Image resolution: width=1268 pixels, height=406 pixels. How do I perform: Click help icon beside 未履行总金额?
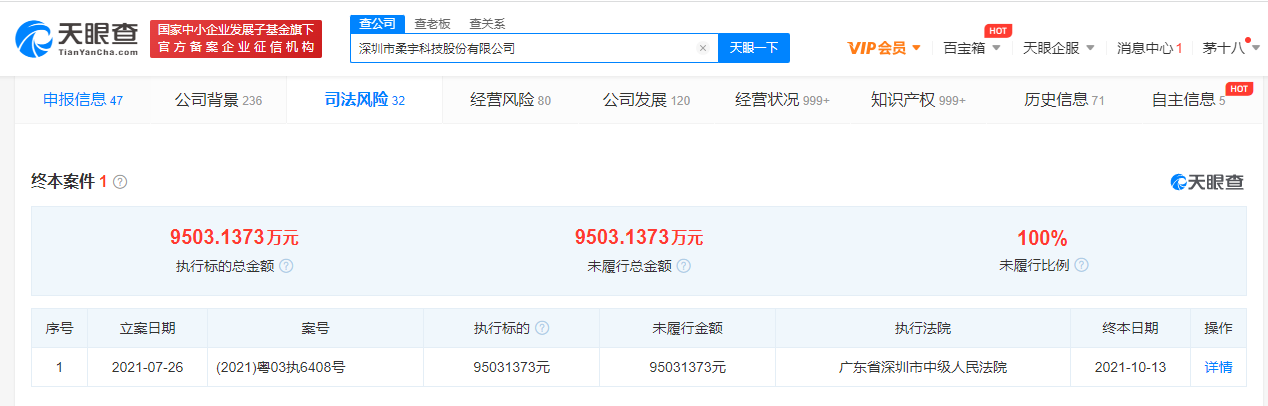(x=683, y=266)
